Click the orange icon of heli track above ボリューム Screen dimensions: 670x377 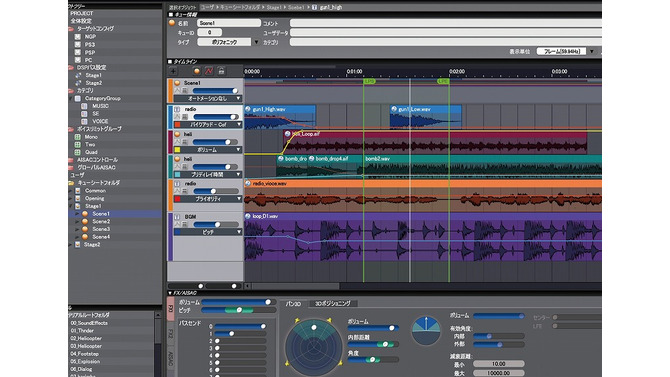coord(177,134)
